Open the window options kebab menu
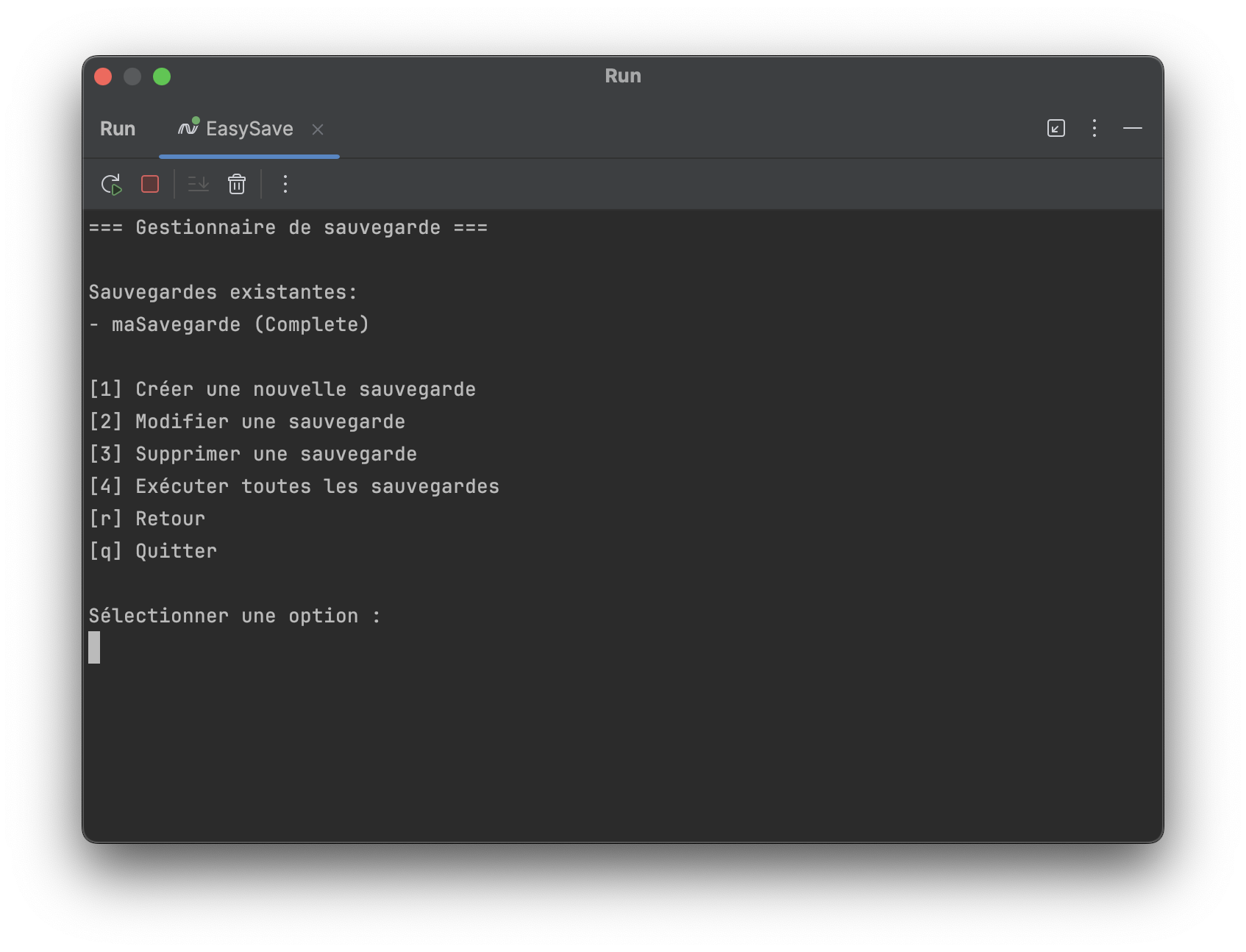1246x952 pixels. tap(1094, 129)
